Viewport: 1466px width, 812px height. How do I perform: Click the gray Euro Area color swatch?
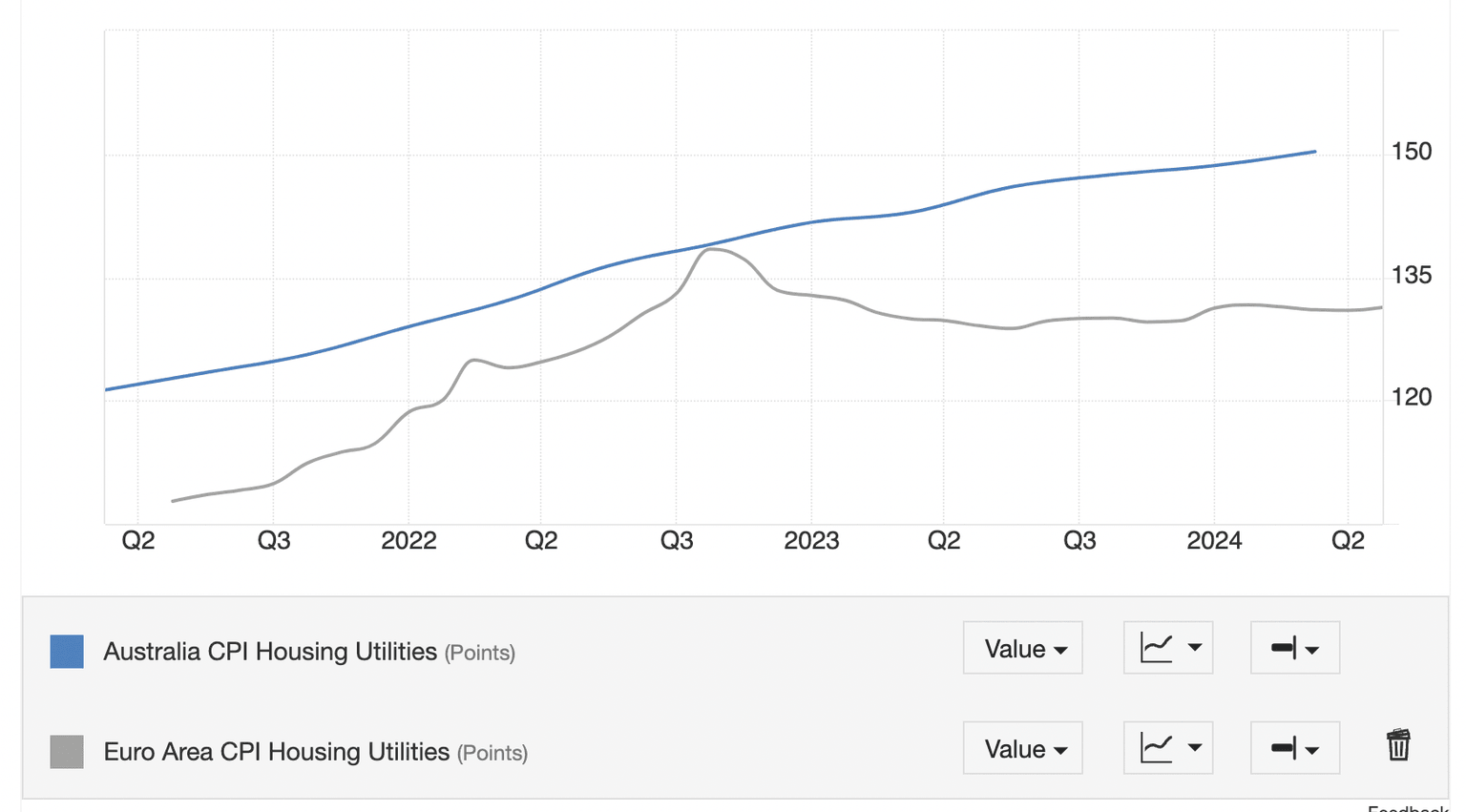tap(67, 752)
